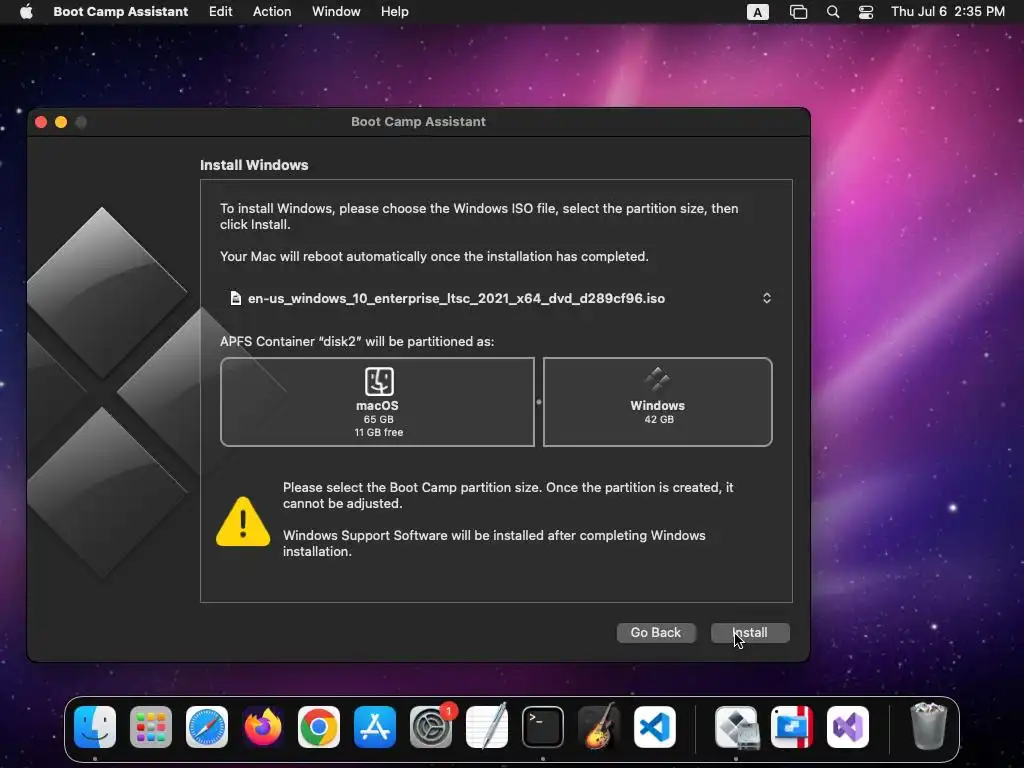The image size is (1024, 768).
Task: Launch Visual Studio from the Dock
Action: (x=848, y=727)
